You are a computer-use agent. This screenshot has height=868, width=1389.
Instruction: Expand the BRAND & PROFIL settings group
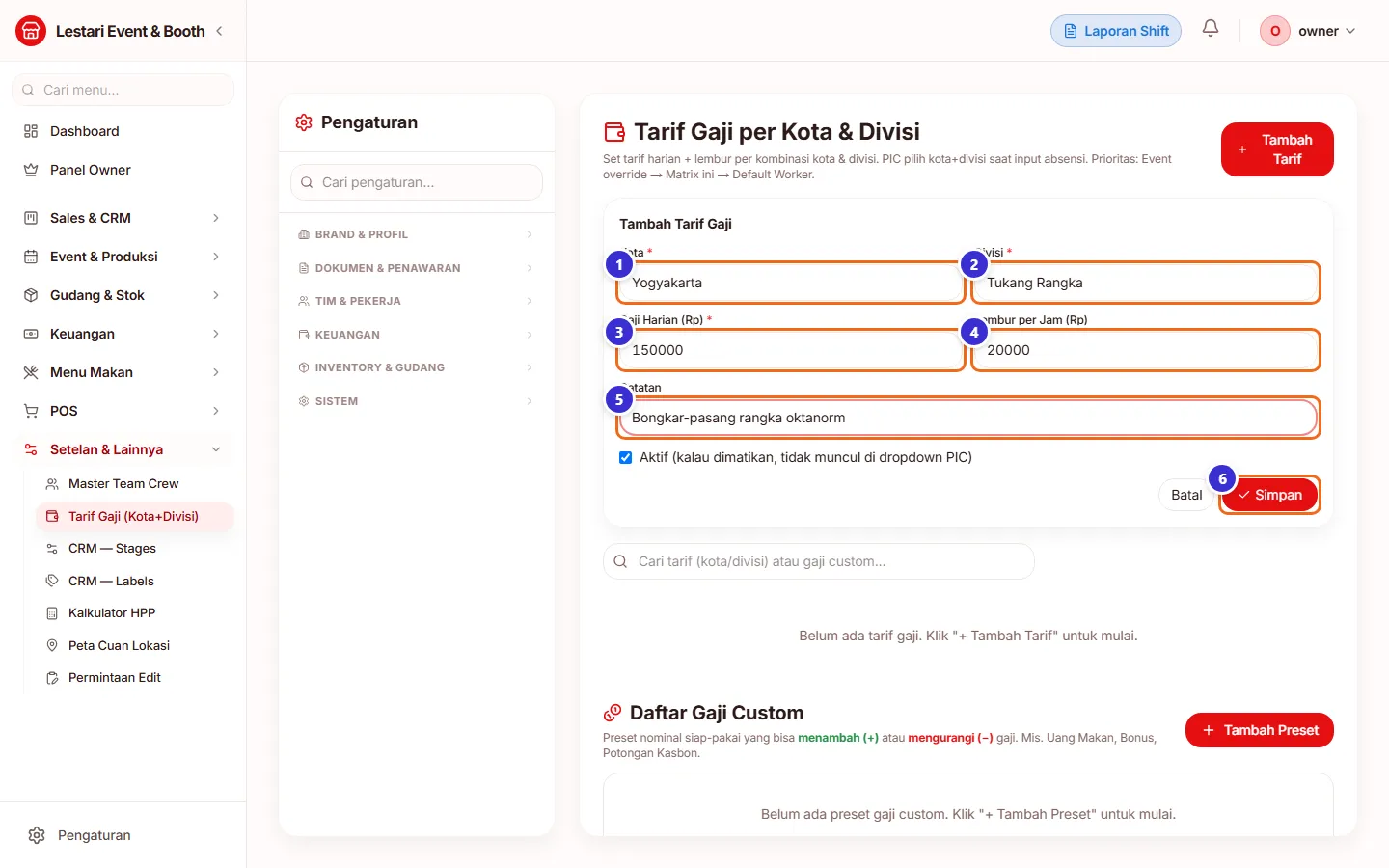(417, 234)
